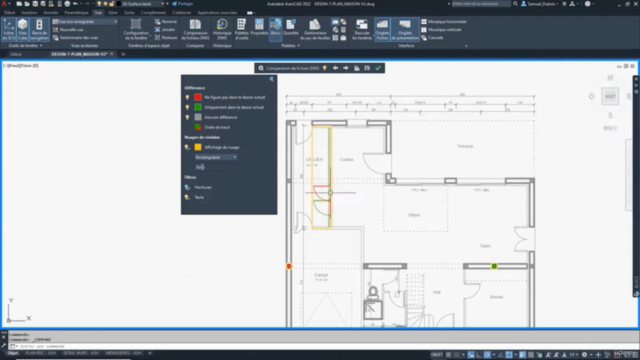Click the search keyword input field
The height and width of the screenshot is (360, 640).
481,4
